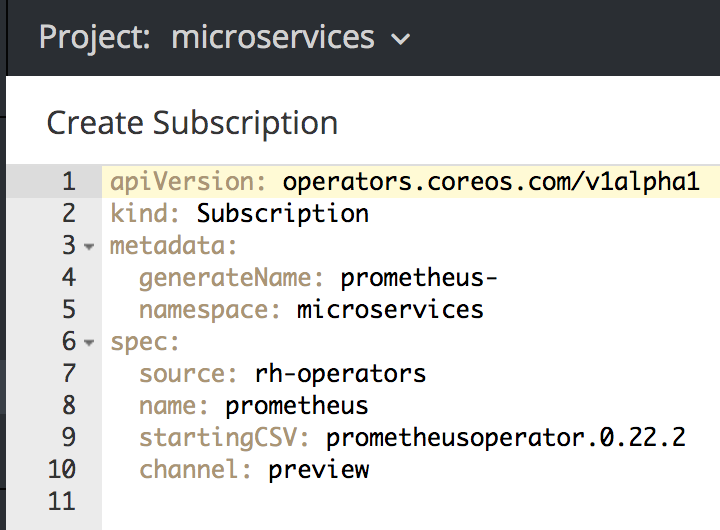Image resolution: width=720 pixels, height=530 pixels.
Task: Click the rh-operators value
Action: (340, 374)
